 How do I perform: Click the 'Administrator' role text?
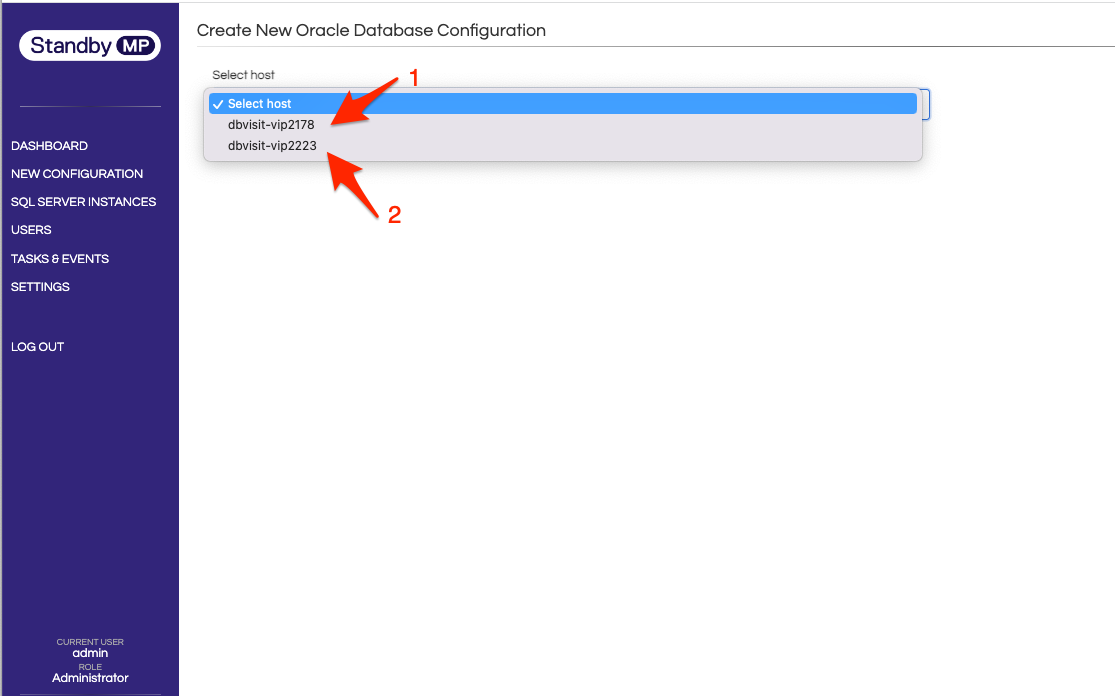(90, 678)
